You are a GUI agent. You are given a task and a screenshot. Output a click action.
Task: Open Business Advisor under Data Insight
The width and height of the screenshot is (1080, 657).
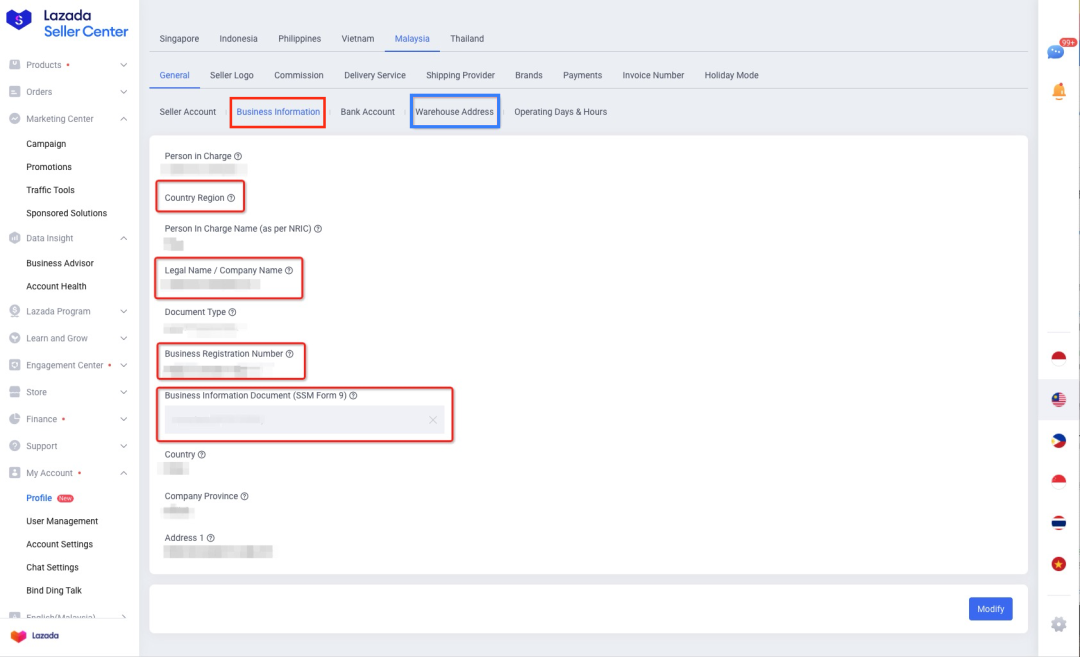pyautogui.click(x=60, y=263)
